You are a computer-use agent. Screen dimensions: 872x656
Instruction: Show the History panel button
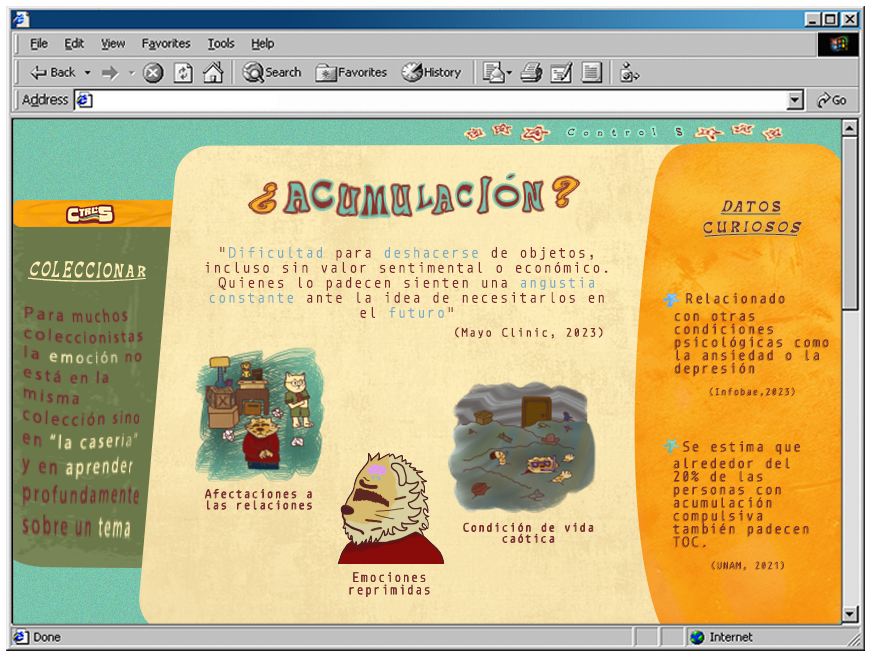click(x=432, y=73)
